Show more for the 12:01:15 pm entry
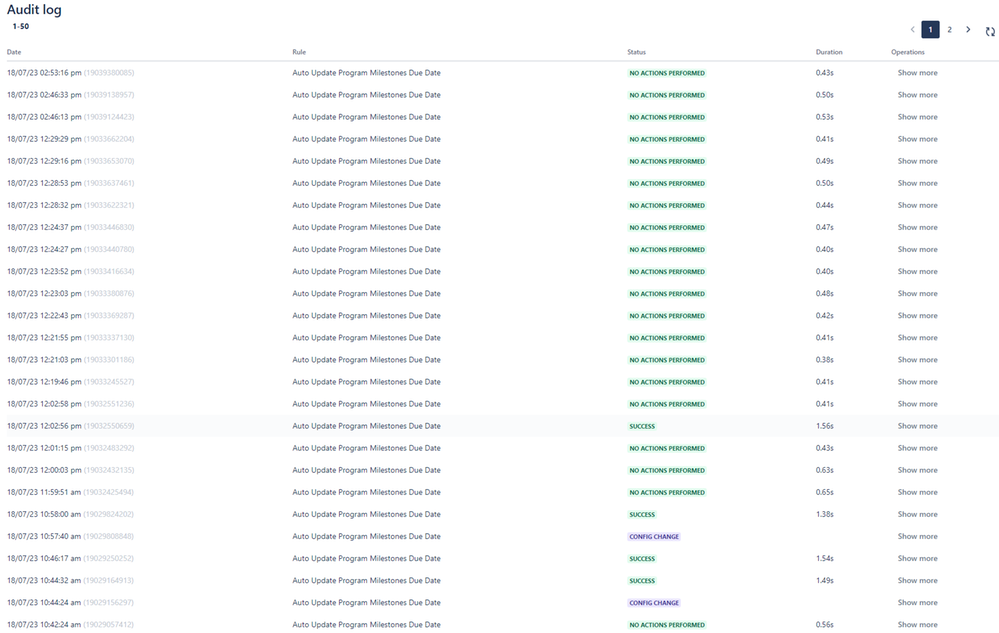Viewport: 999px width, 633px height. (x=917, y=448)
